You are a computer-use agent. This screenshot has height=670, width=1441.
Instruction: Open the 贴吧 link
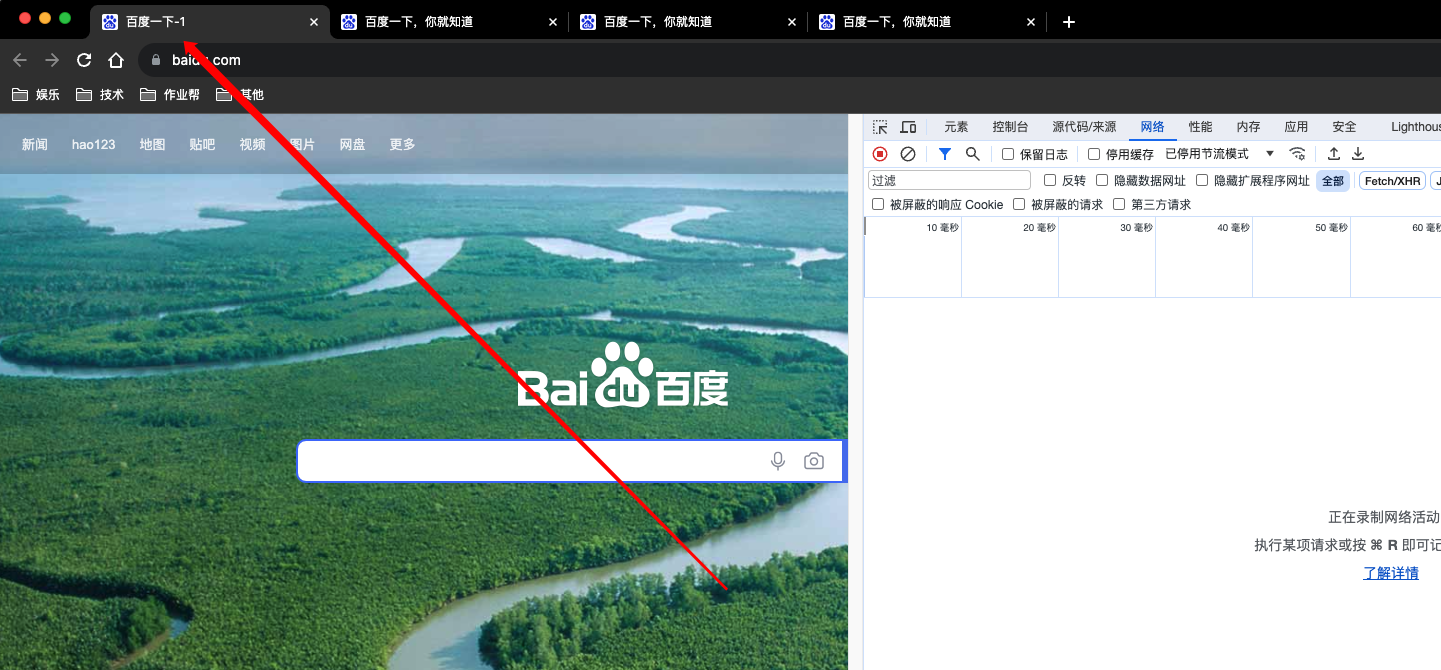202,144
